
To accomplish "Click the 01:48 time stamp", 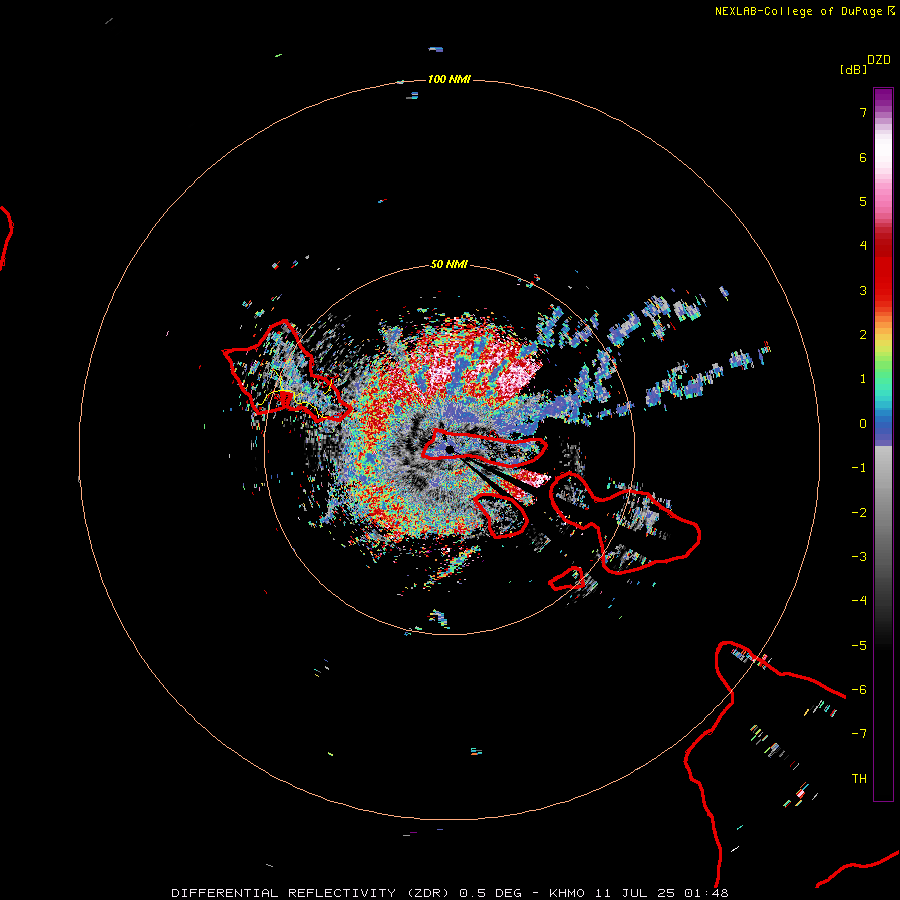I will click(707, 893).
